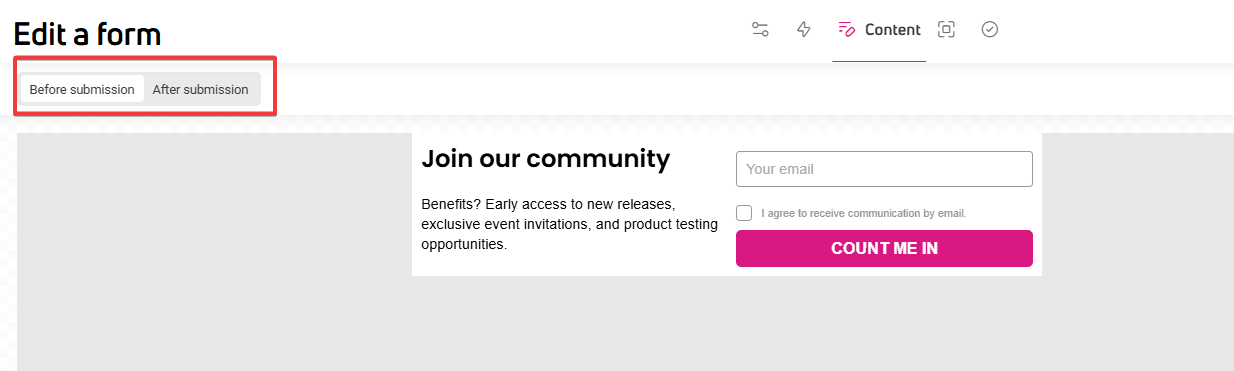Select the Join our community heading
1234x371 pixels.
546,158
